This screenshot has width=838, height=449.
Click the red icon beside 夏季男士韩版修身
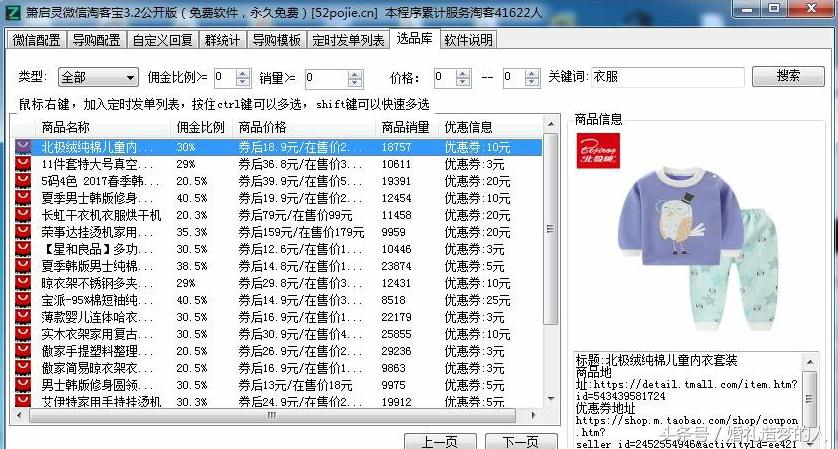23,198
